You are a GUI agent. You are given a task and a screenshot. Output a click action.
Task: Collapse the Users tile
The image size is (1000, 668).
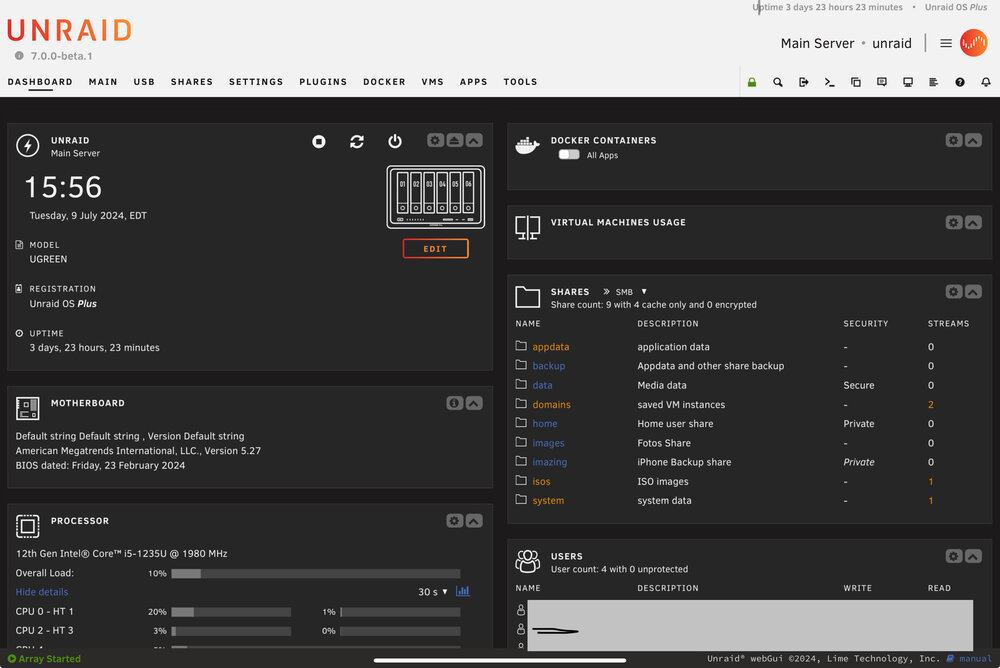pos(974,556)
